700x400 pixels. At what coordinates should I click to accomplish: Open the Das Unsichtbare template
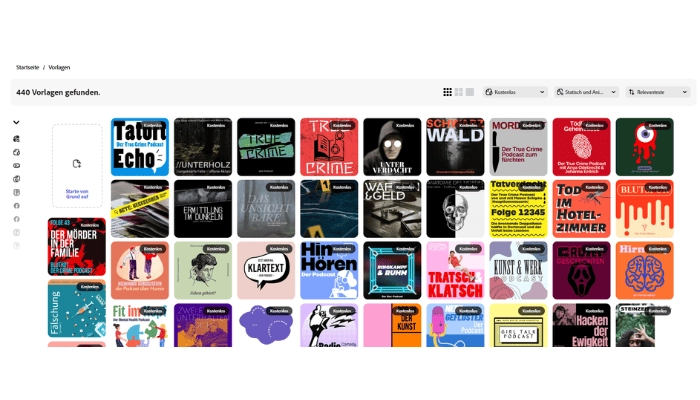click(x=266, y=208)
